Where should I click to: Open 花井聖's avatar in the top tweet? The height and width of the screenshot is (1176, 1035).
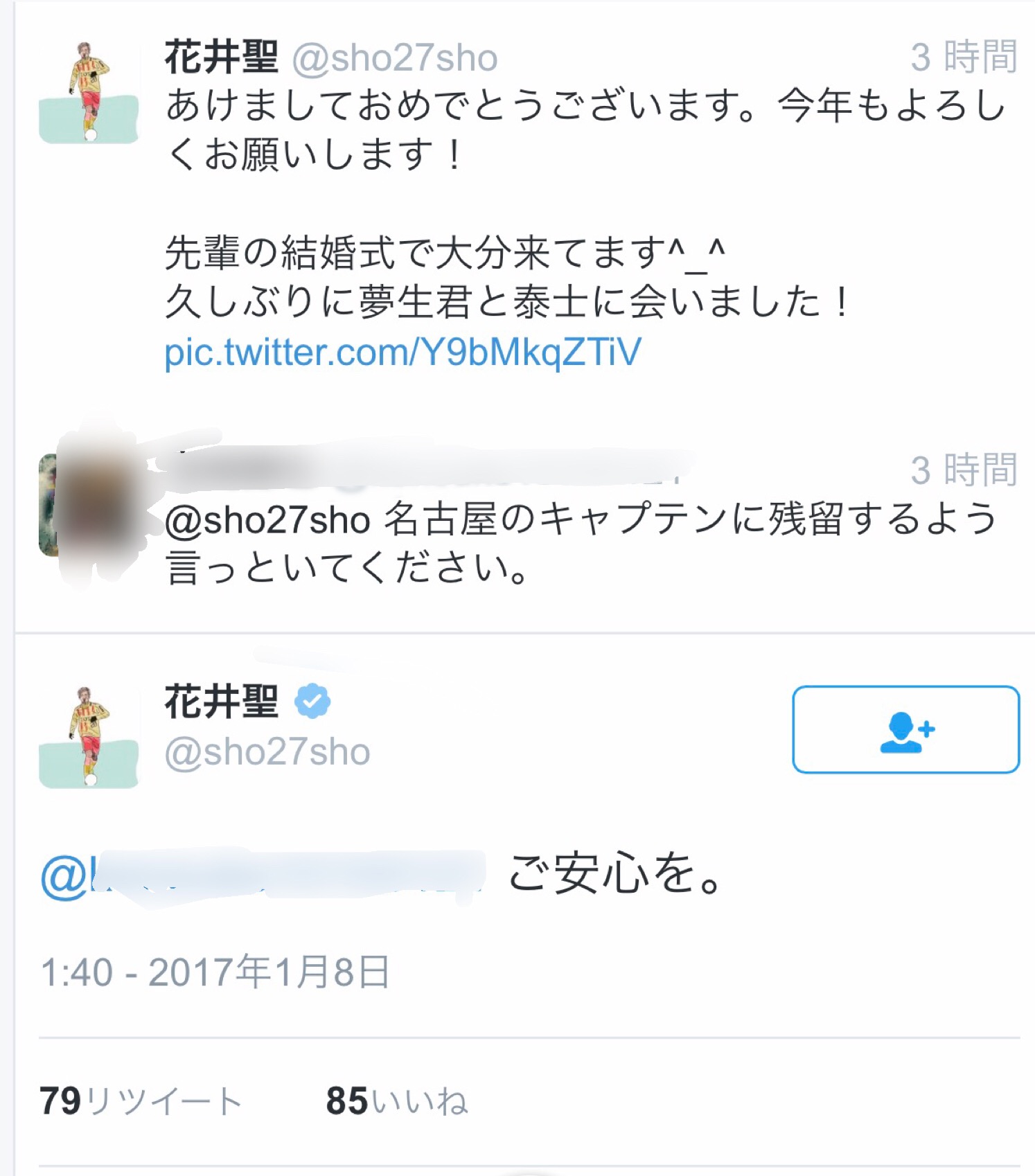(x=89, y=92)
